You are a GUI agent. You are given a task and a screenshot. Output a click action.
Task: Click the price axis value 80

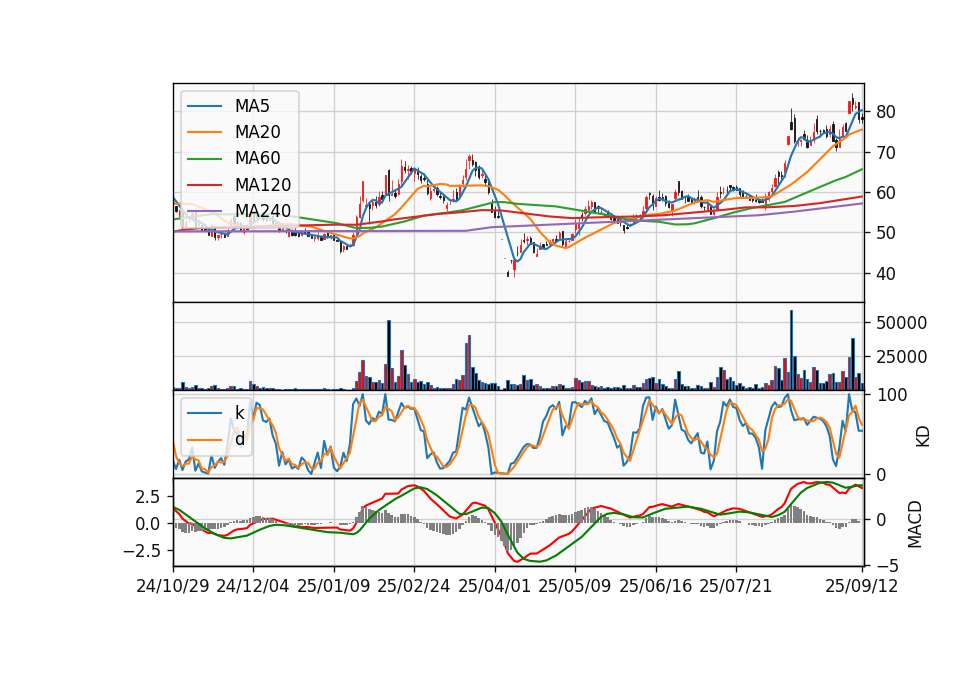886,112
